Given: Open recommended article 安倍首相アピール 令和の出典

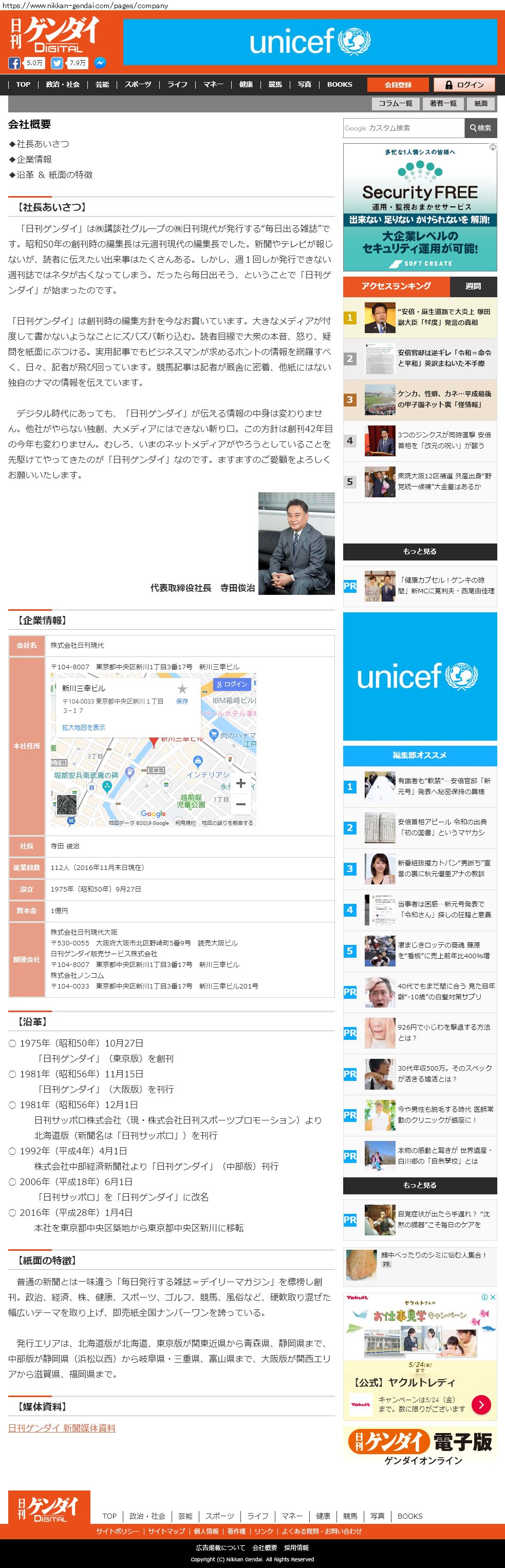Looking at the screenshot, I should tap(420, 827).
